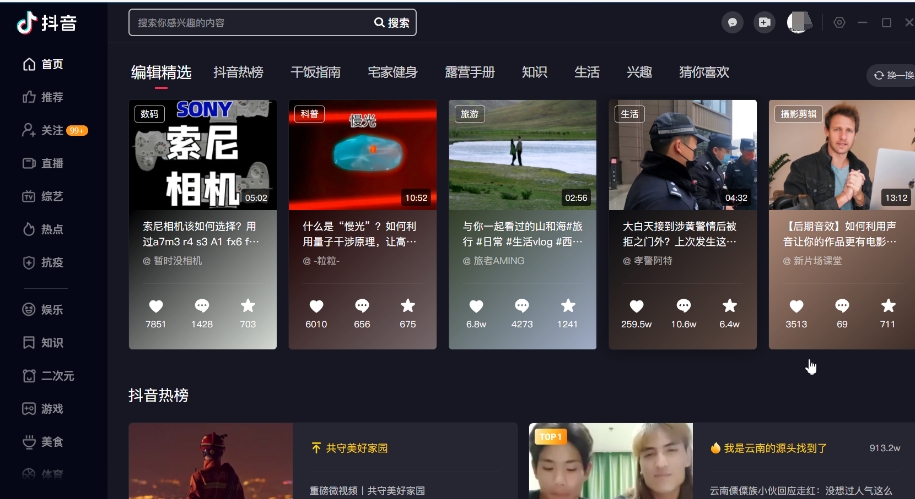
Task: Open the police officers video thumbnail
Action: [683, 155]
